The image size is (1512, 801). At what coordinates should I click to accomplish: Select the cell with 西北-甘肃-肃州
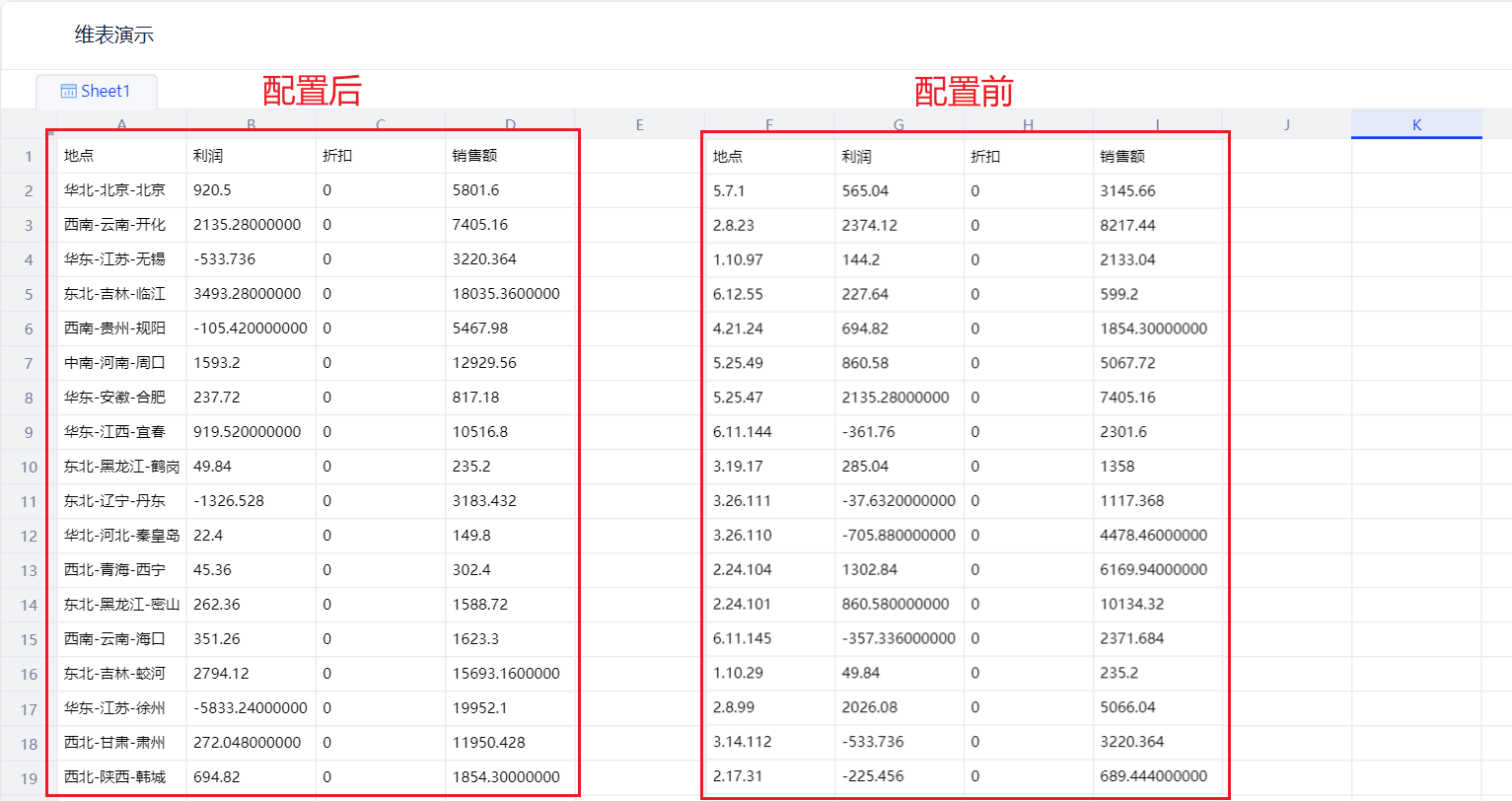pyautogui.click(x=114, y=743)
